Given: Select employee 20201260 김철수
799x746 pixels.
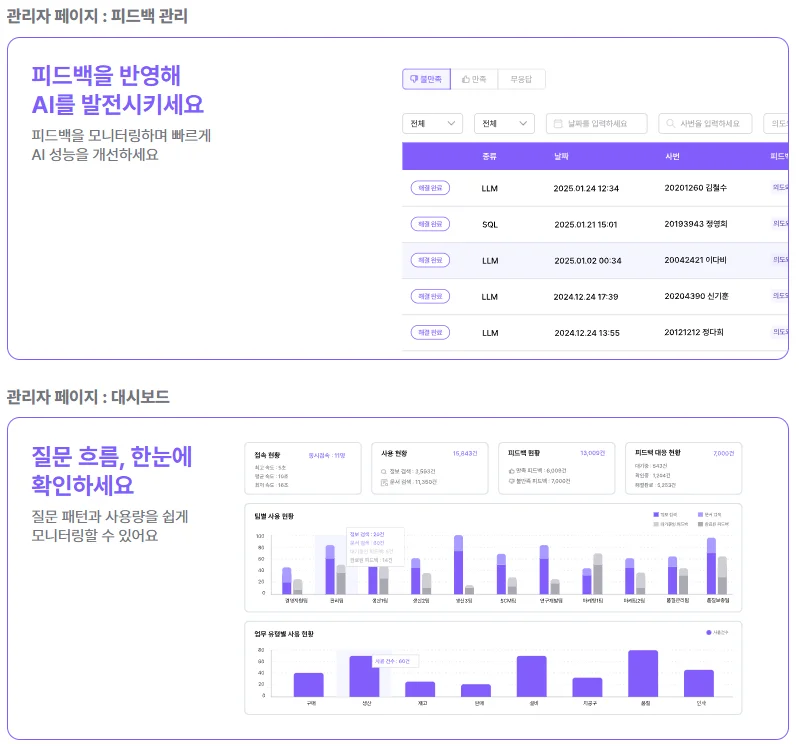Looking at the screenshot, I should pos(696,188).
